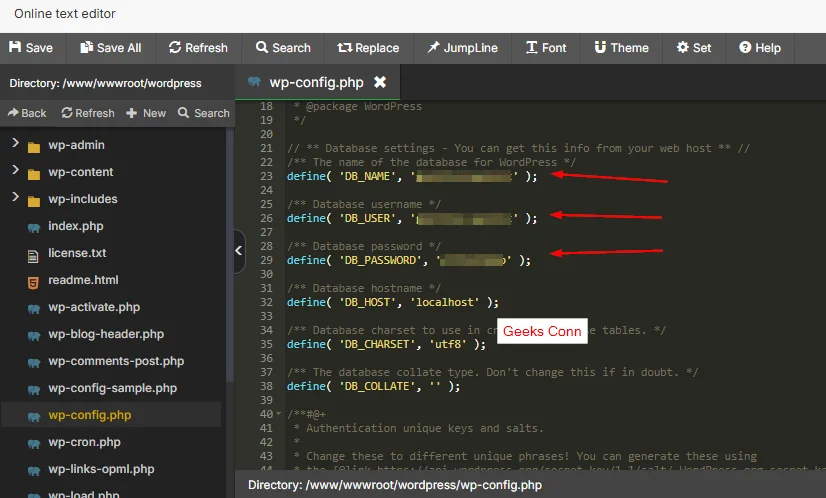Click the PHP elephant icon in the editor tab

point(254,82)
